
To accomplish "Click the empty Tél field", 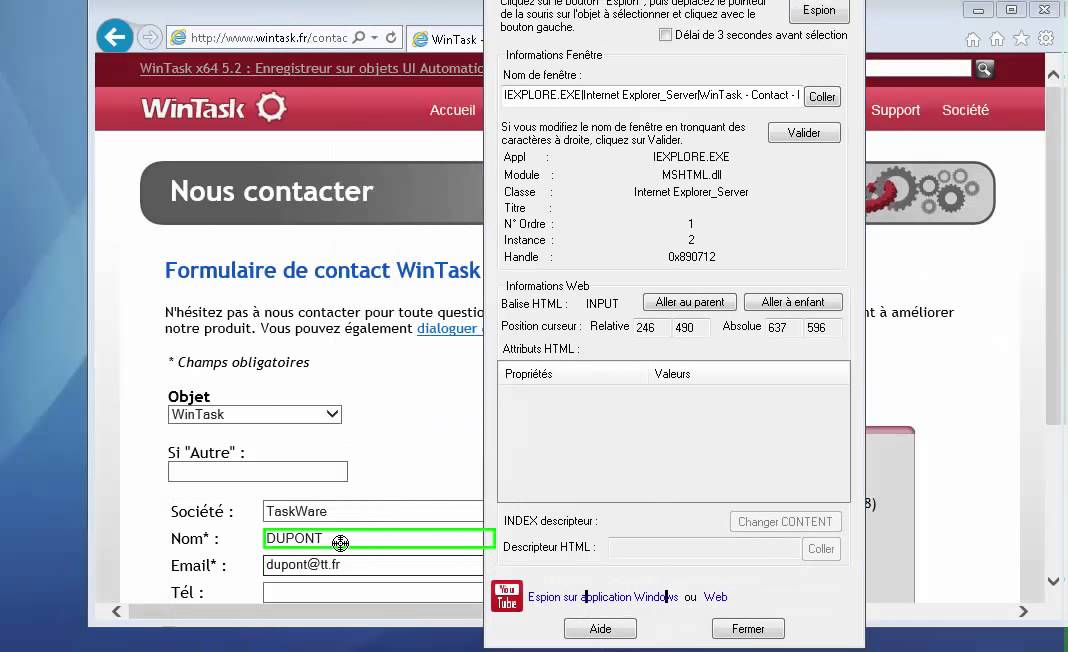I will click(373, 592).
